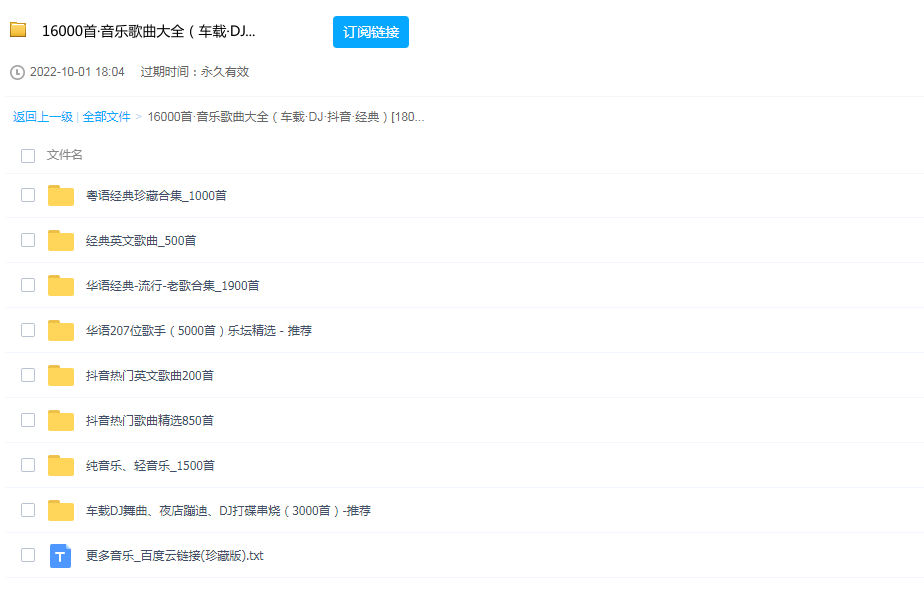Click the txt file icon for 更多音乐_百度云链接
Viewport: 924px width, 593px height.
point(61,556)
